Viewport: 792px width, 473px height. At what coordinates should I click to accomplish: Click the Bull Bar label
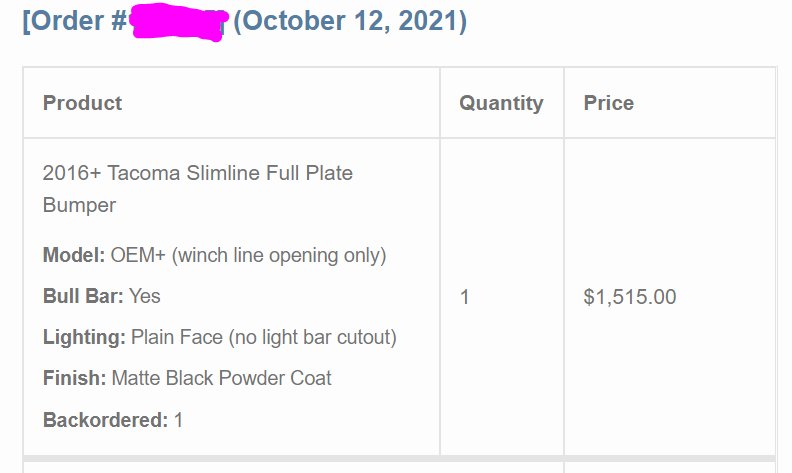[x=83, y=296]
